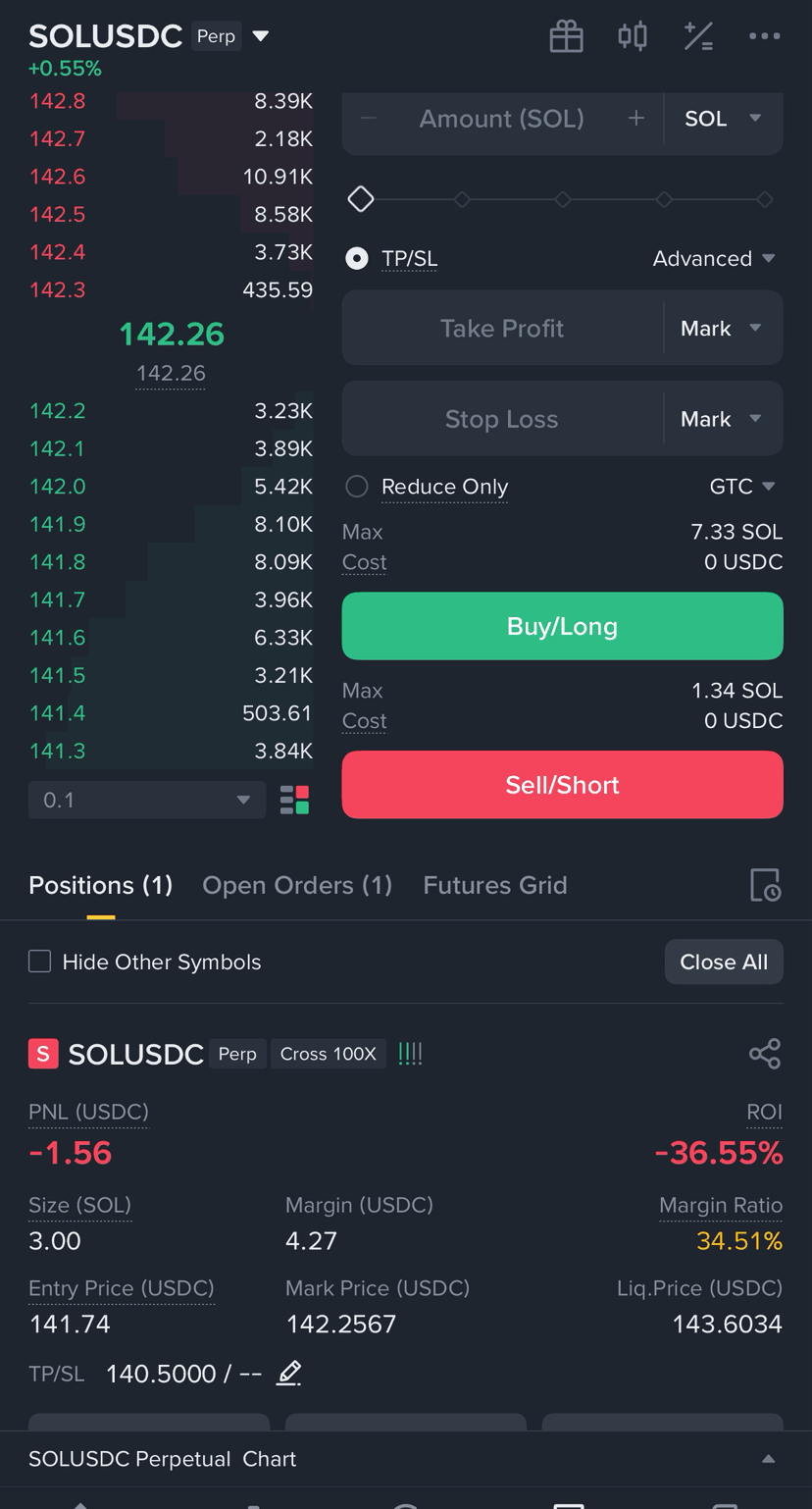Viewport: 812px width, 1509px height.
Task: Open the GTC time-in-force dropdown
Action: pos(742,487)
